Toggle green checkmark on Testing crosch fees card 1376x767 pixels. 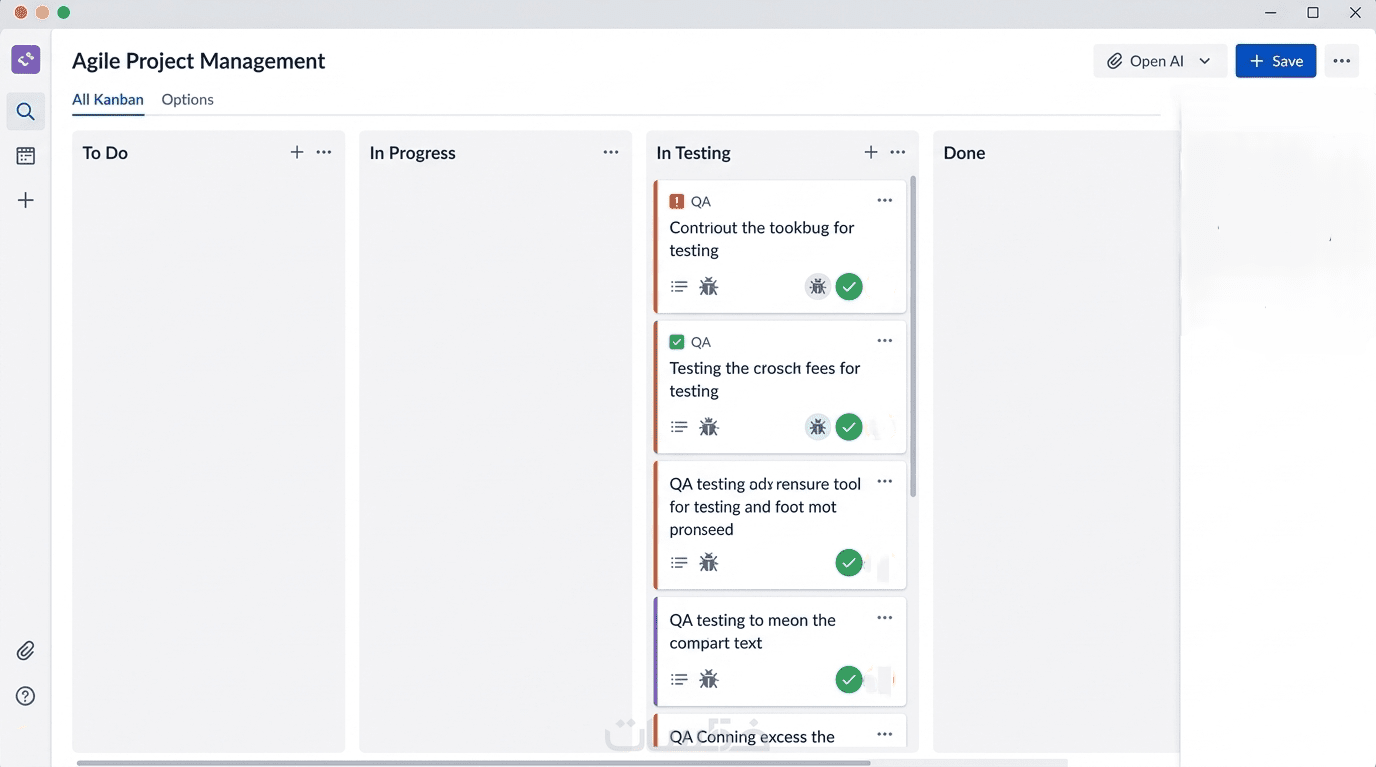(849, 427)
